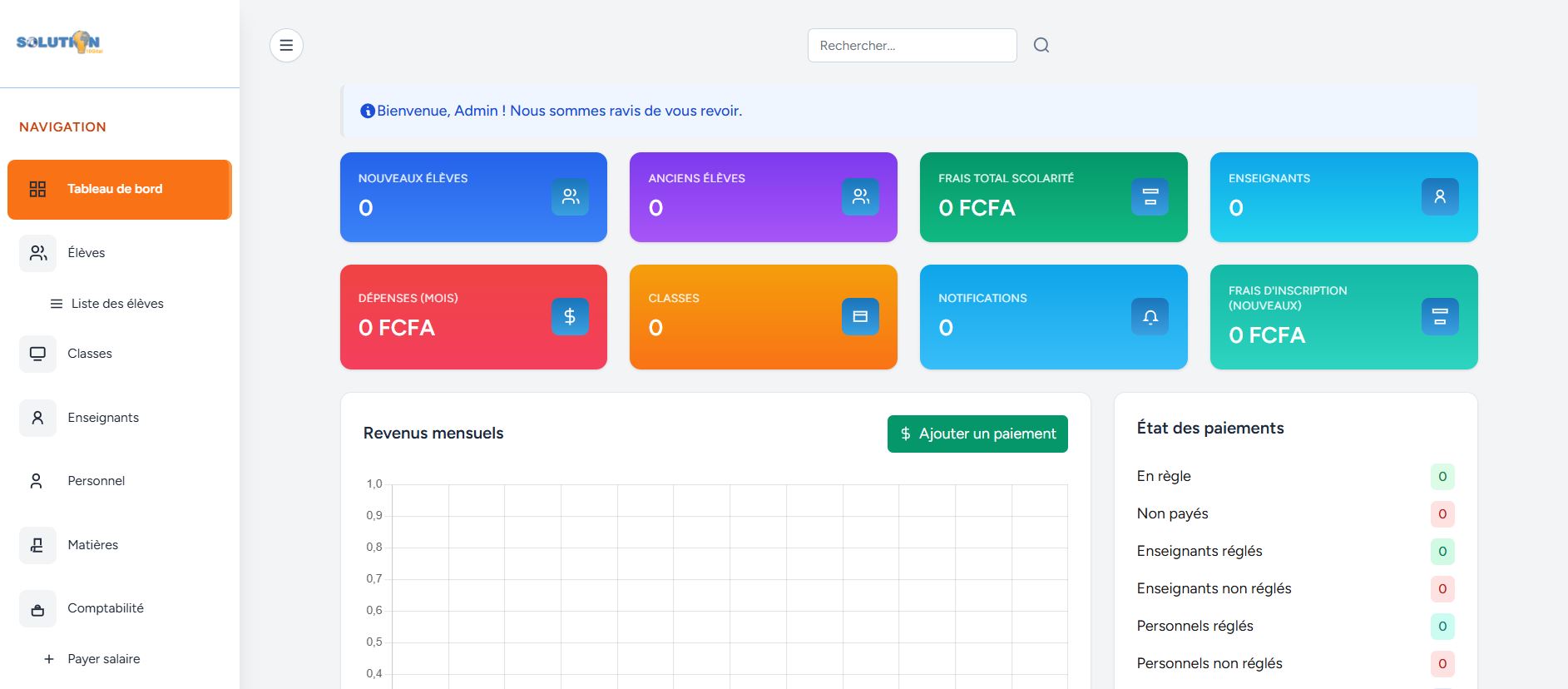Click Payer salaire submenu link
Image resolution: width=1568 pixels, height=689 pixels.
104,659
